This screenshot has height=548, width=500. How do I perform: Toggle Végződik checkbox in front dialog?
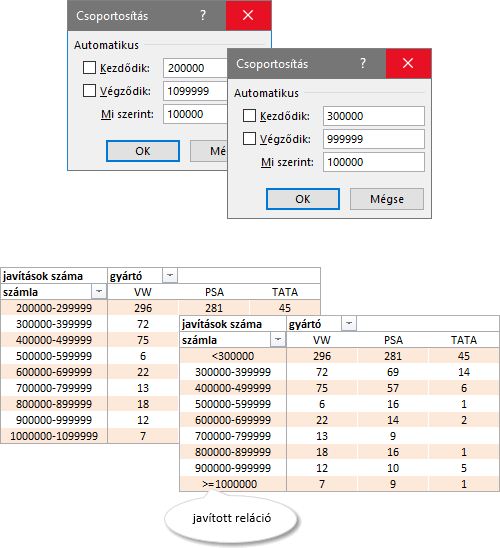(249, 139)
